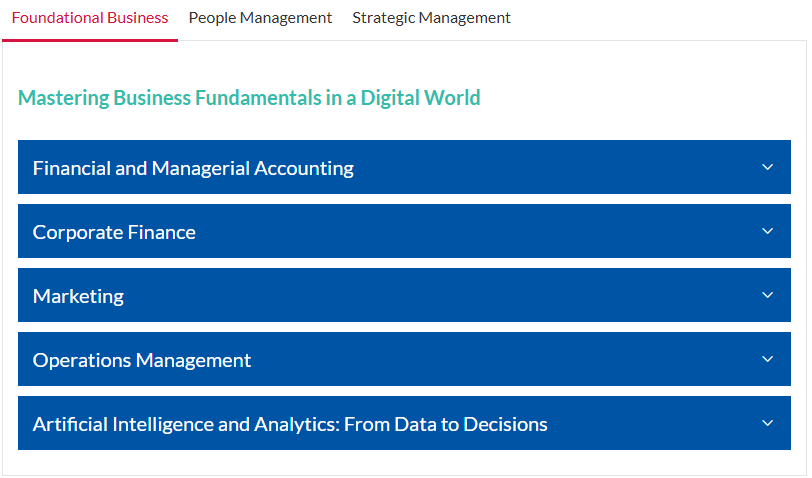Click the Mastering Business Fundamentals heading
Image resolution: width=812 pixels, height=478 pixels.
(249, 98)
